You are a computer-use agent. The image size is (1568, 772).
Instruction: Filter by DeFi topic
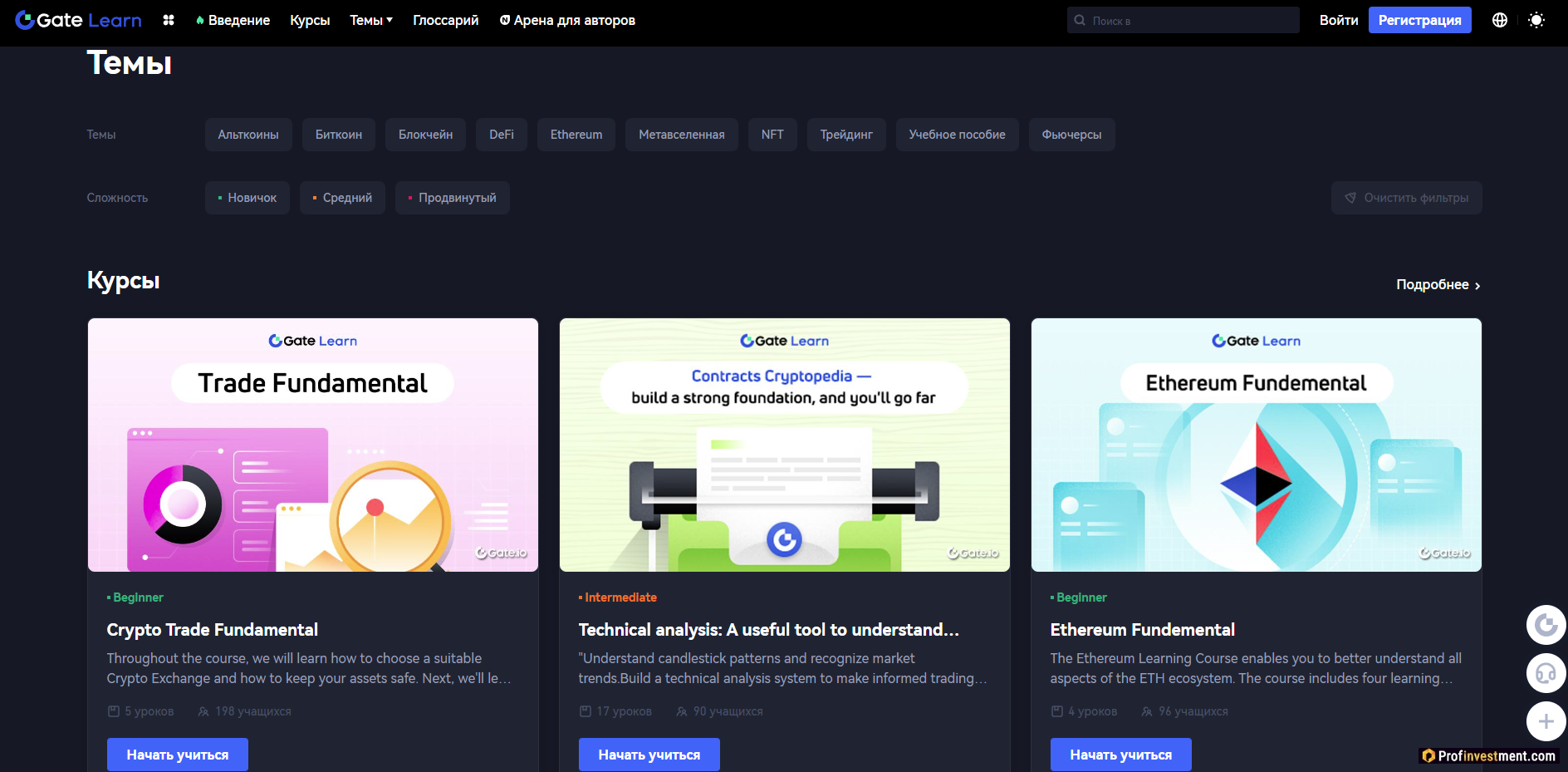point(502,135)
